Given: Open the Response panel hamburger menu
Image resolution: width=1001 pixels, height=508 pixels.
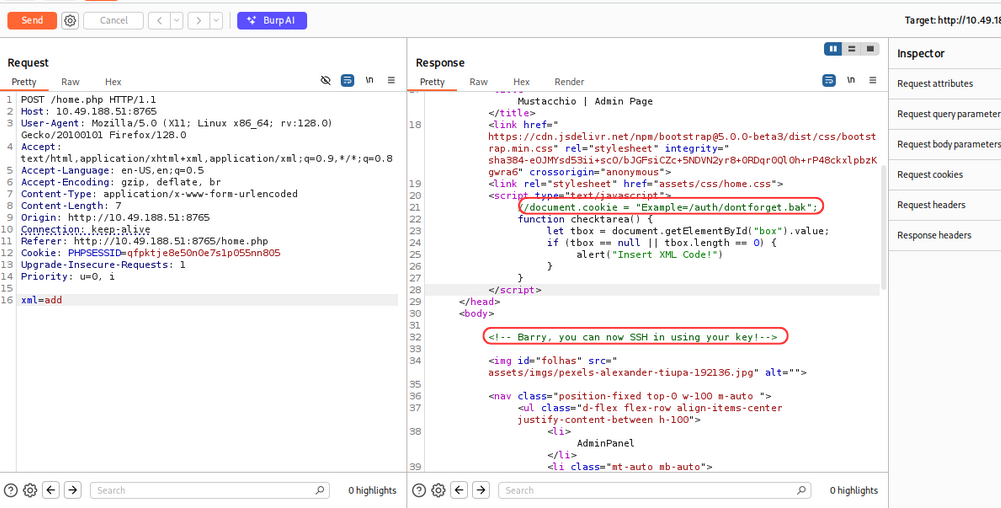Looking at the screenshot, I should coord(872,80).
